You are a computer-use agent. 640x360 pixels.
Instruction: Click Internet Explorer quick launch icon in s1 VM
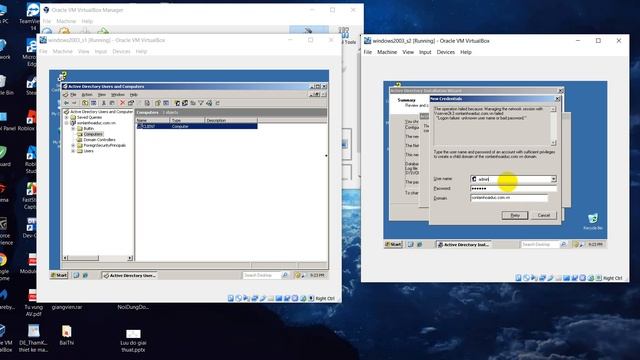[x=85, y=276]
